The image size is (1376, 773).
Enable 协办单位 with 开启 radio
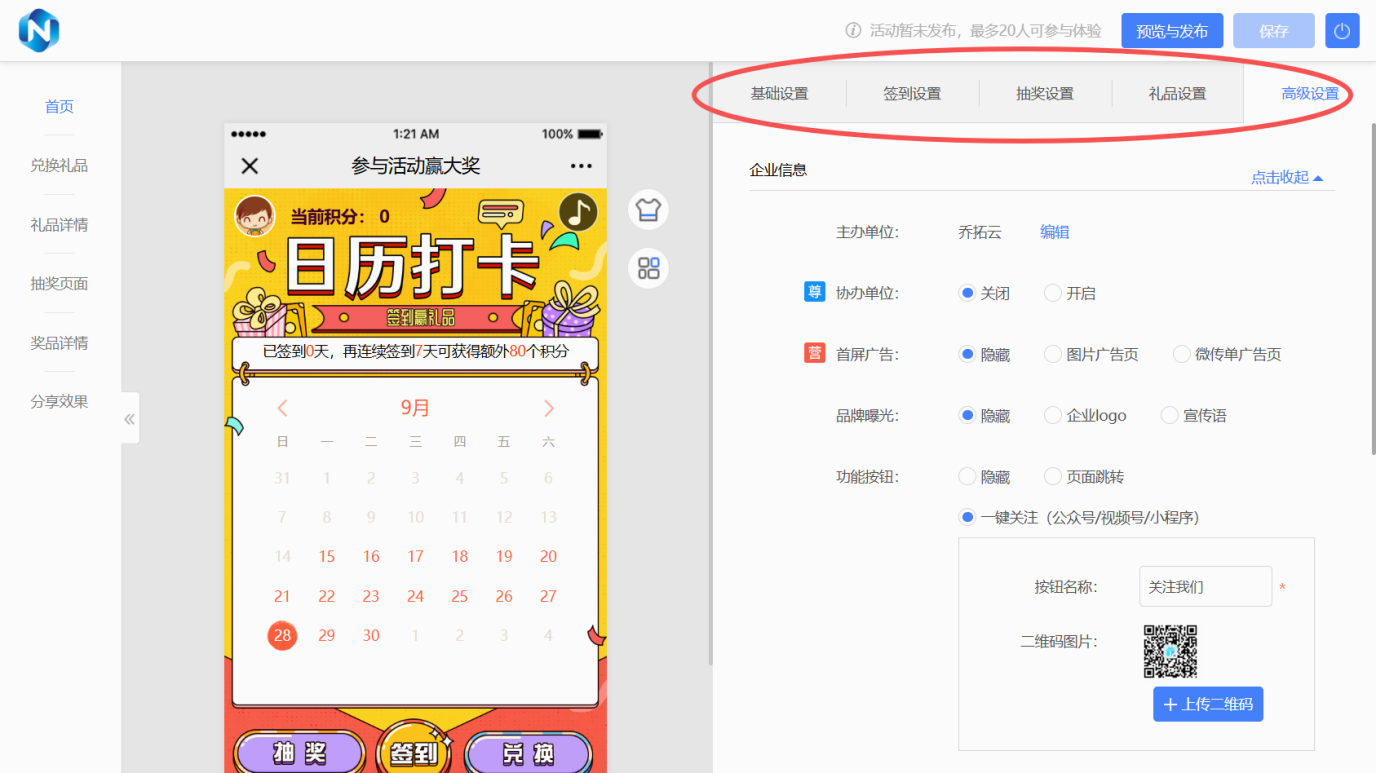[x=1053, y=293]
